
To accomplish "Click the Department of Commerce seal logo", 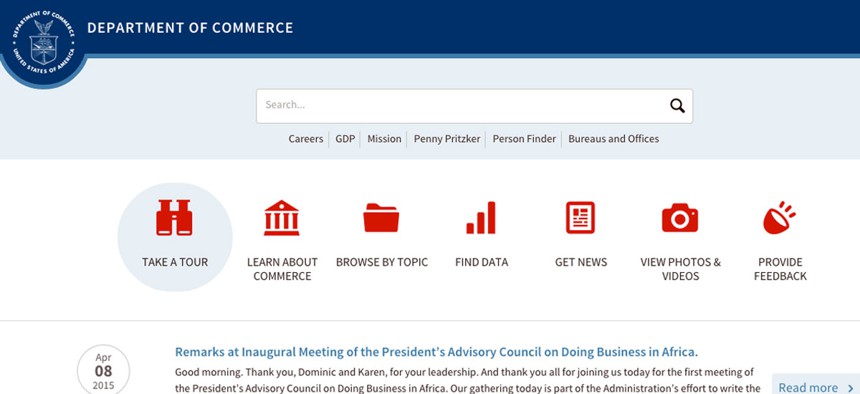I will [43, 42].
